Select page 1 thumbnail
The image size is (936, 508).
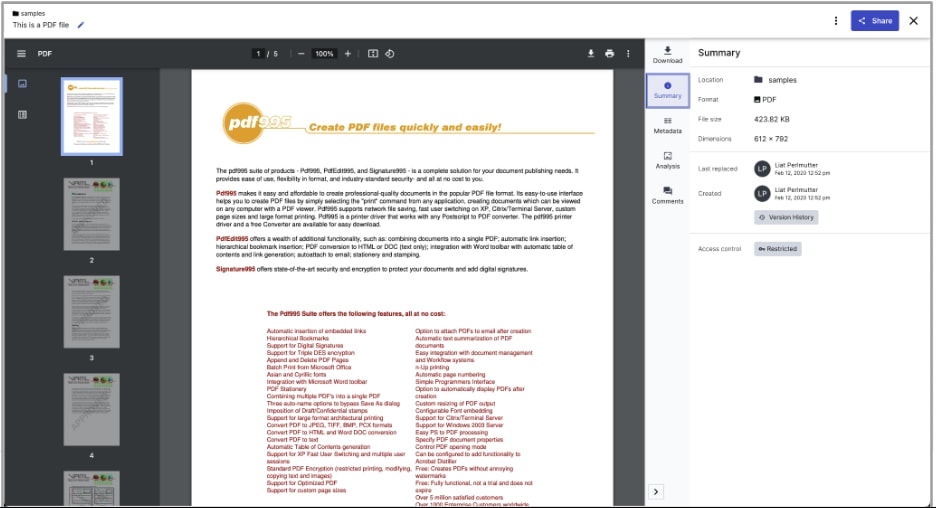(91, 116)
